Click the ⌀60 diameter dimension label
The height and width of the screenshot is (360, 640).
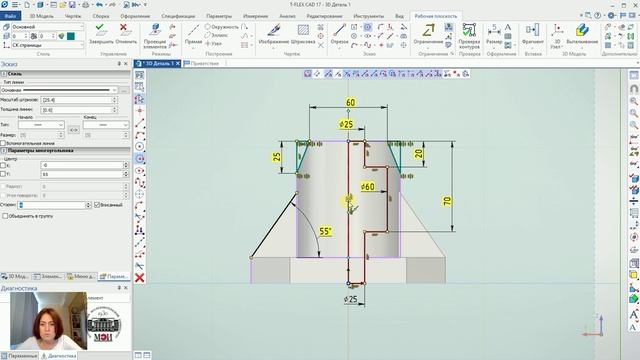[368, 187]
